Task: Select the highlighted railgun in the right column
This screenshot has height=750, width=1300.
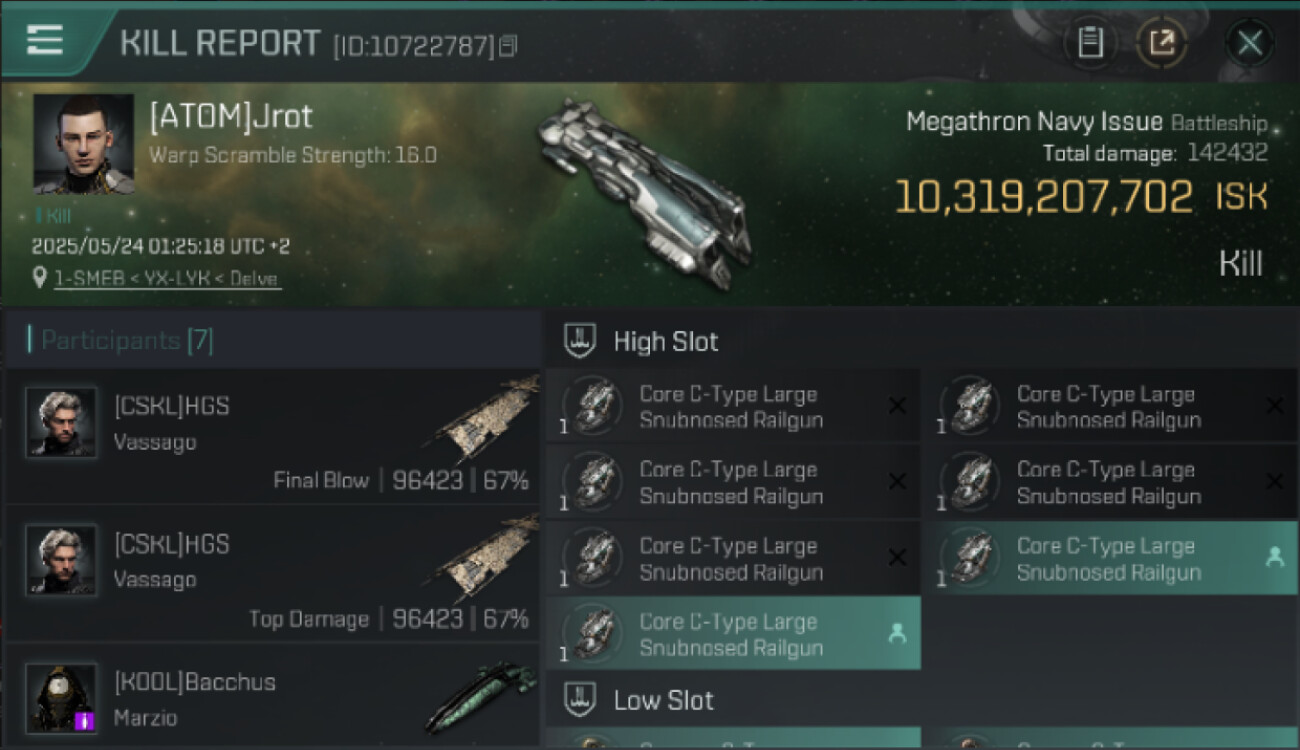Action: pyautogui.click(x=1109, y=558)
